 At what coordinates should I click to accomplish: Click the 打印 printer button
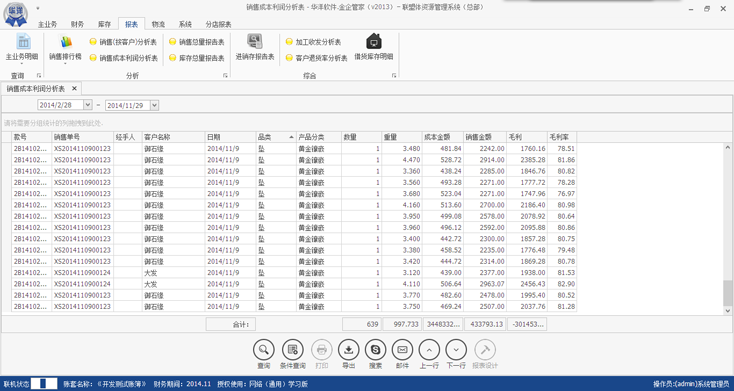tap(322, 349)
